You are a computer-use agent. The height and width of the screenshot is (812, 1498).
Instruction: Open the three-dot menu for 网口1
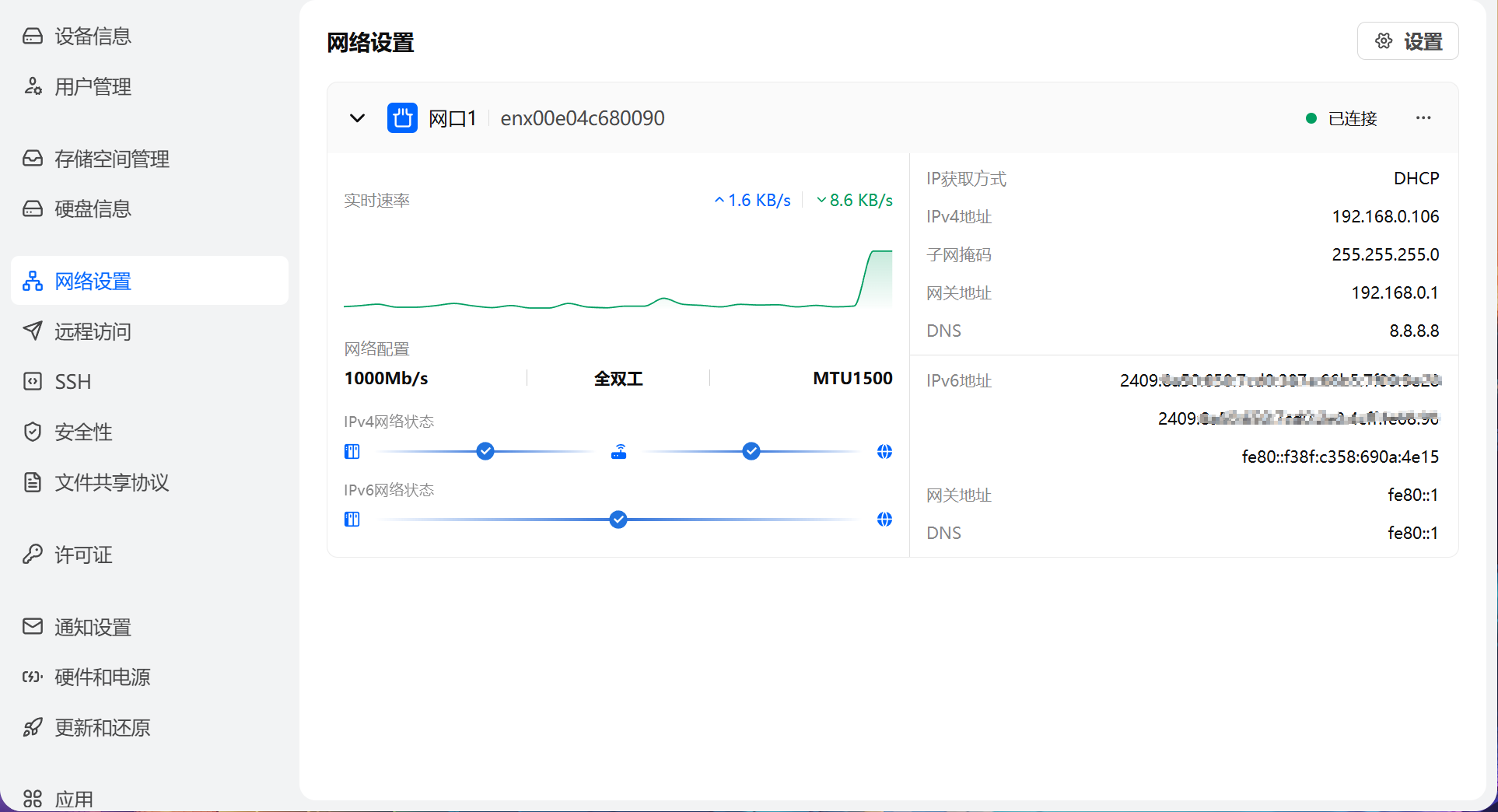[1423, 118]
